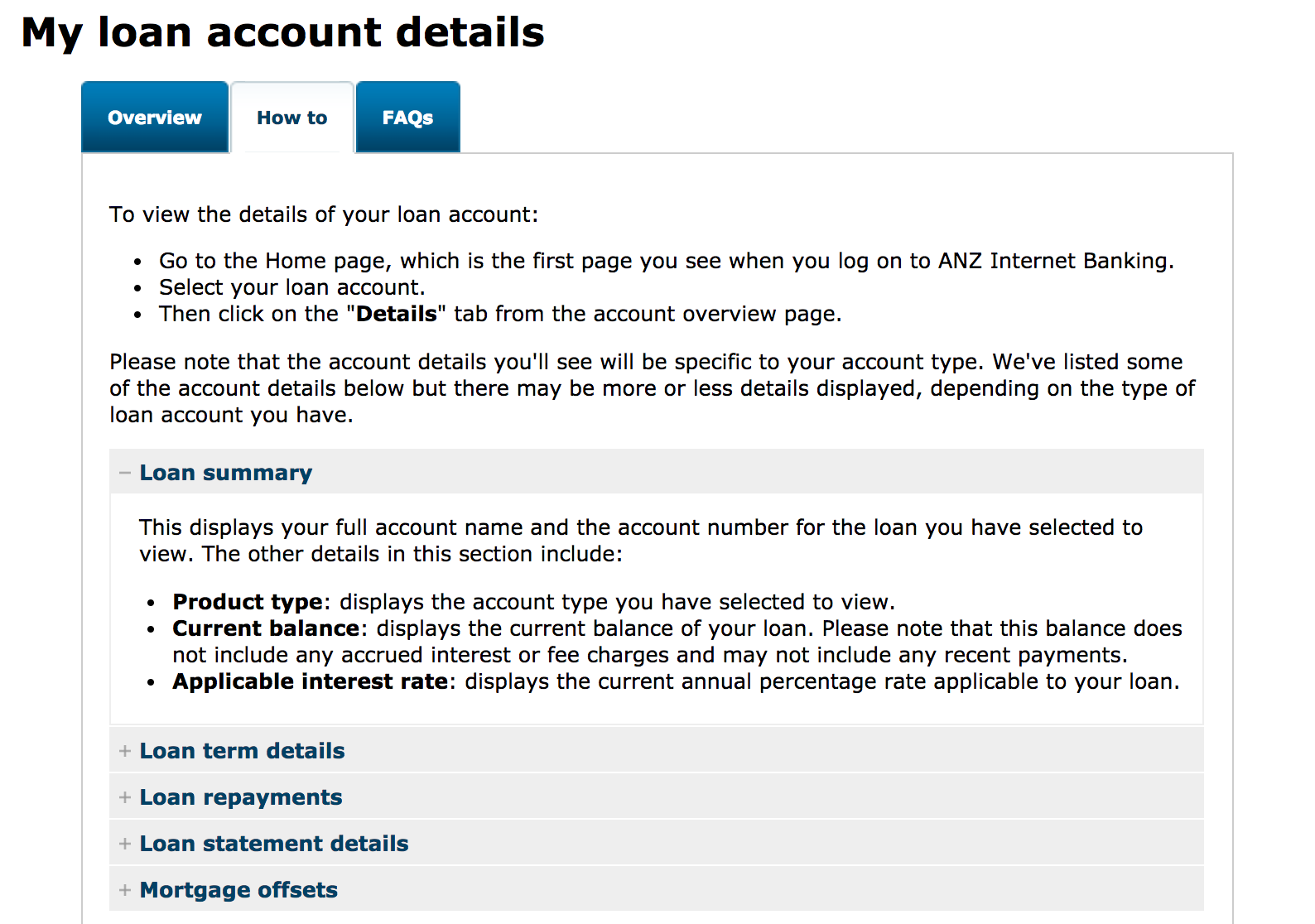Viewport: 1315px width, 924px height.
Task: Expand the Loan statement details heading
Action: pos(274,844)
